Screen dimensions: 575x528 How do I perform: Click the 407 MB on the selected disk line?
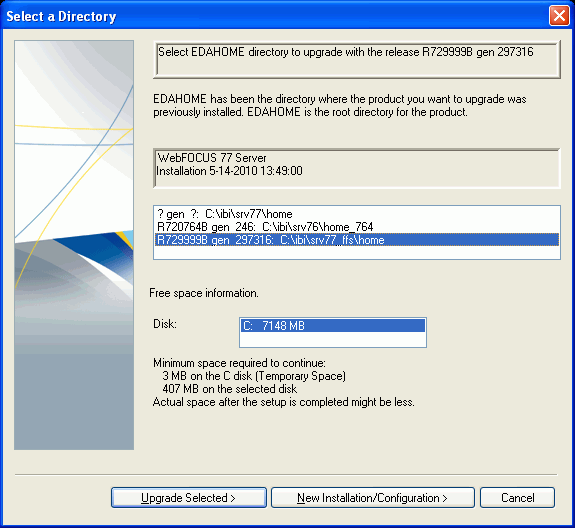pyautogui.click(x=230, y=389)
